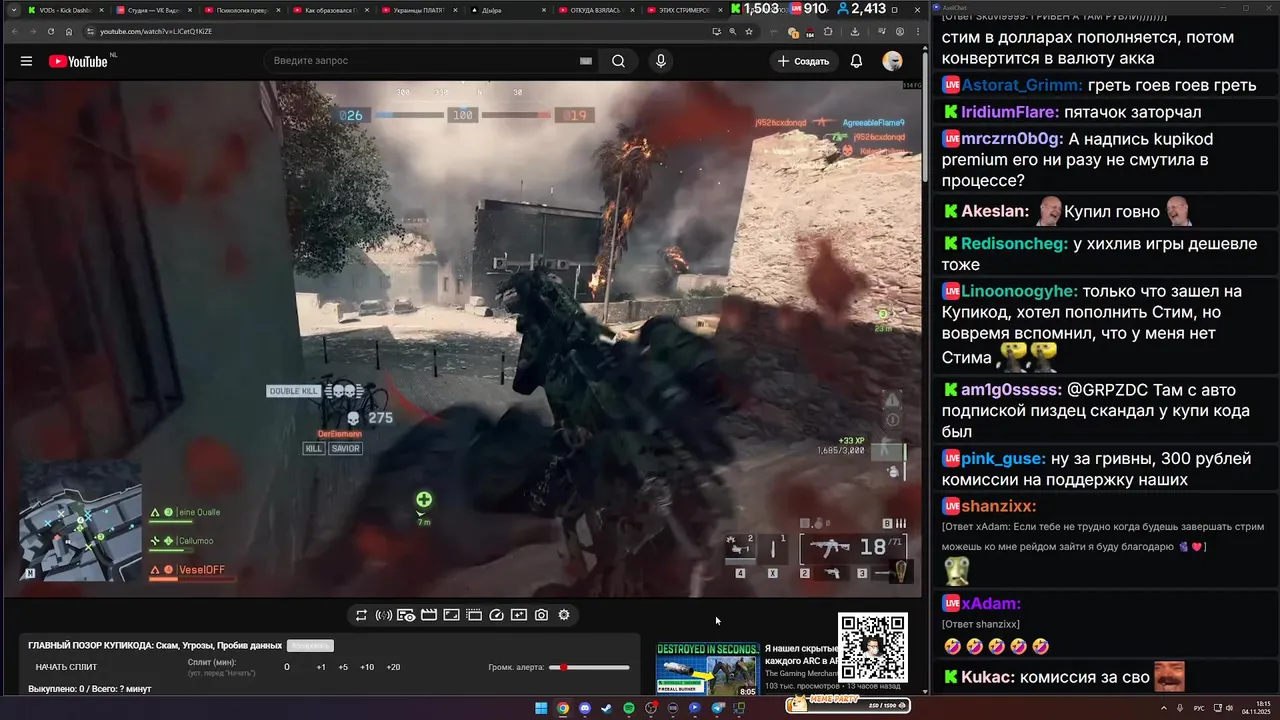The image size is (1280, 720).
Task: Switch to the Как образовался tab
Action: (x=331, y=10)
